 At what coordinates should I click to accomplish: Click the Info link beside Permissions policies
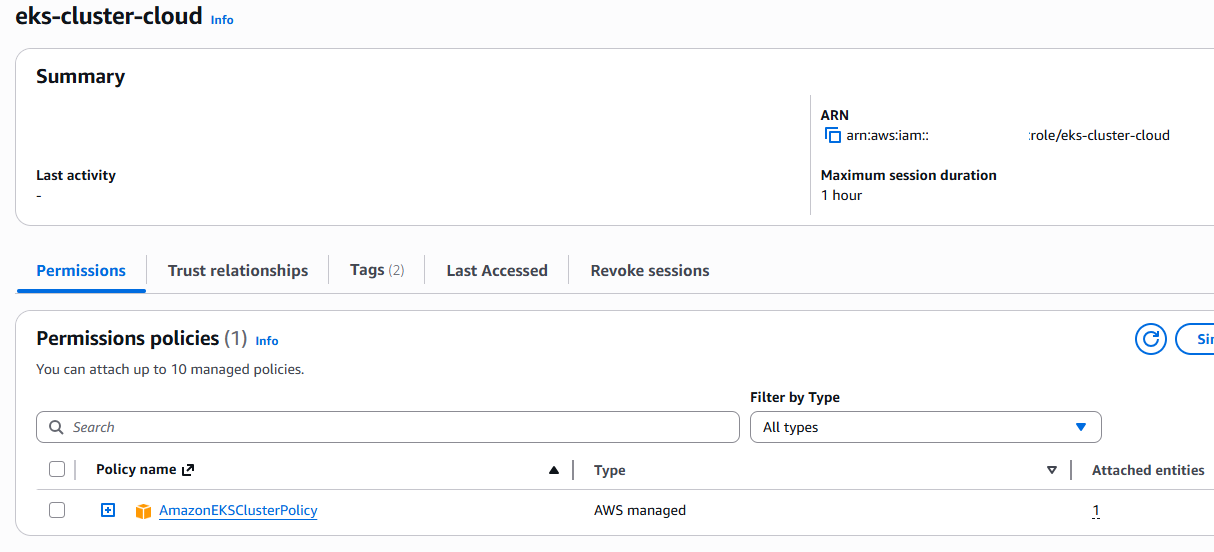coord(267,341)
